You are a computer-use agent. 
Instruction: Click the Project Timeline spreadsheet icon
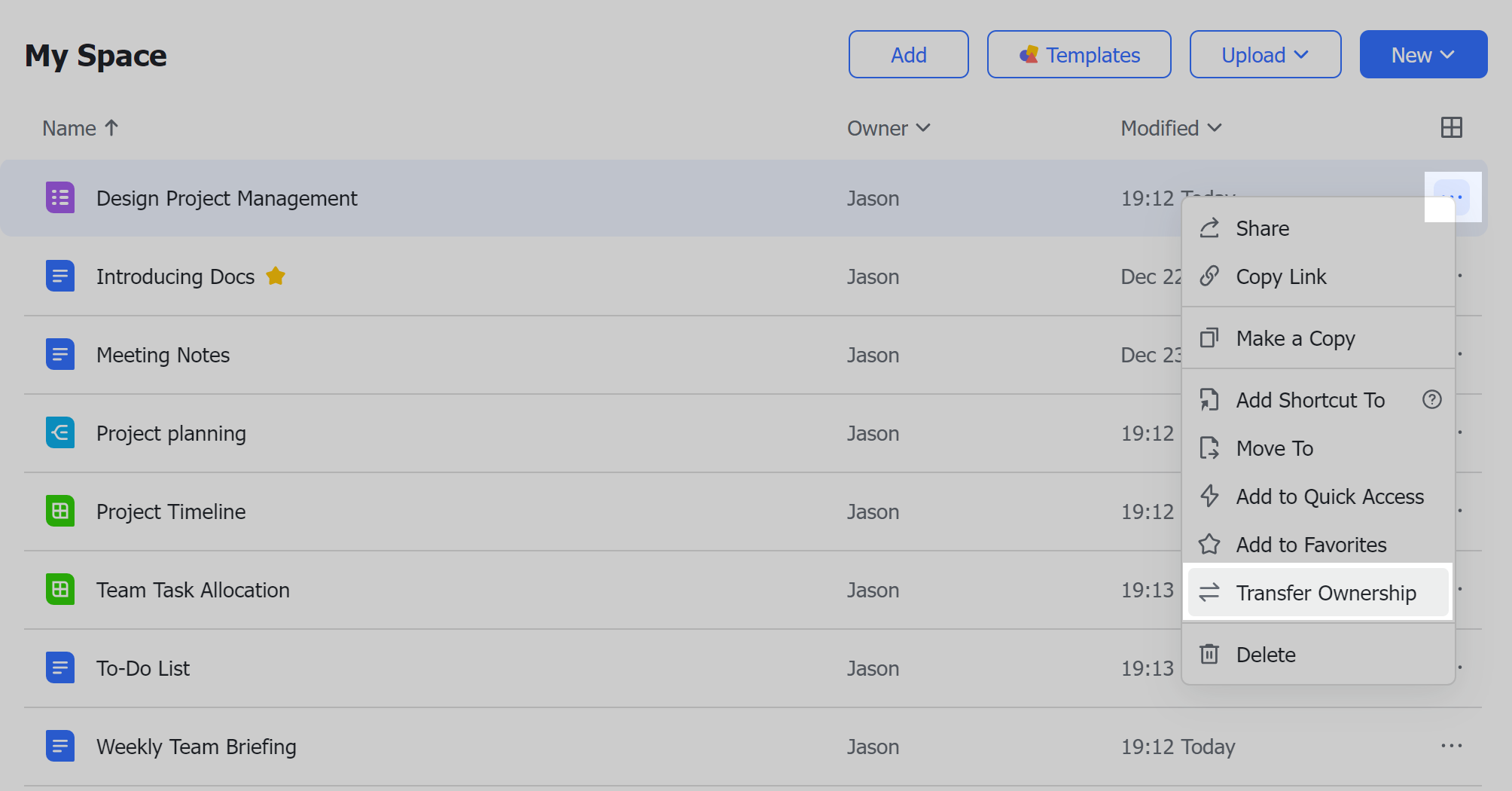(60, 512)
